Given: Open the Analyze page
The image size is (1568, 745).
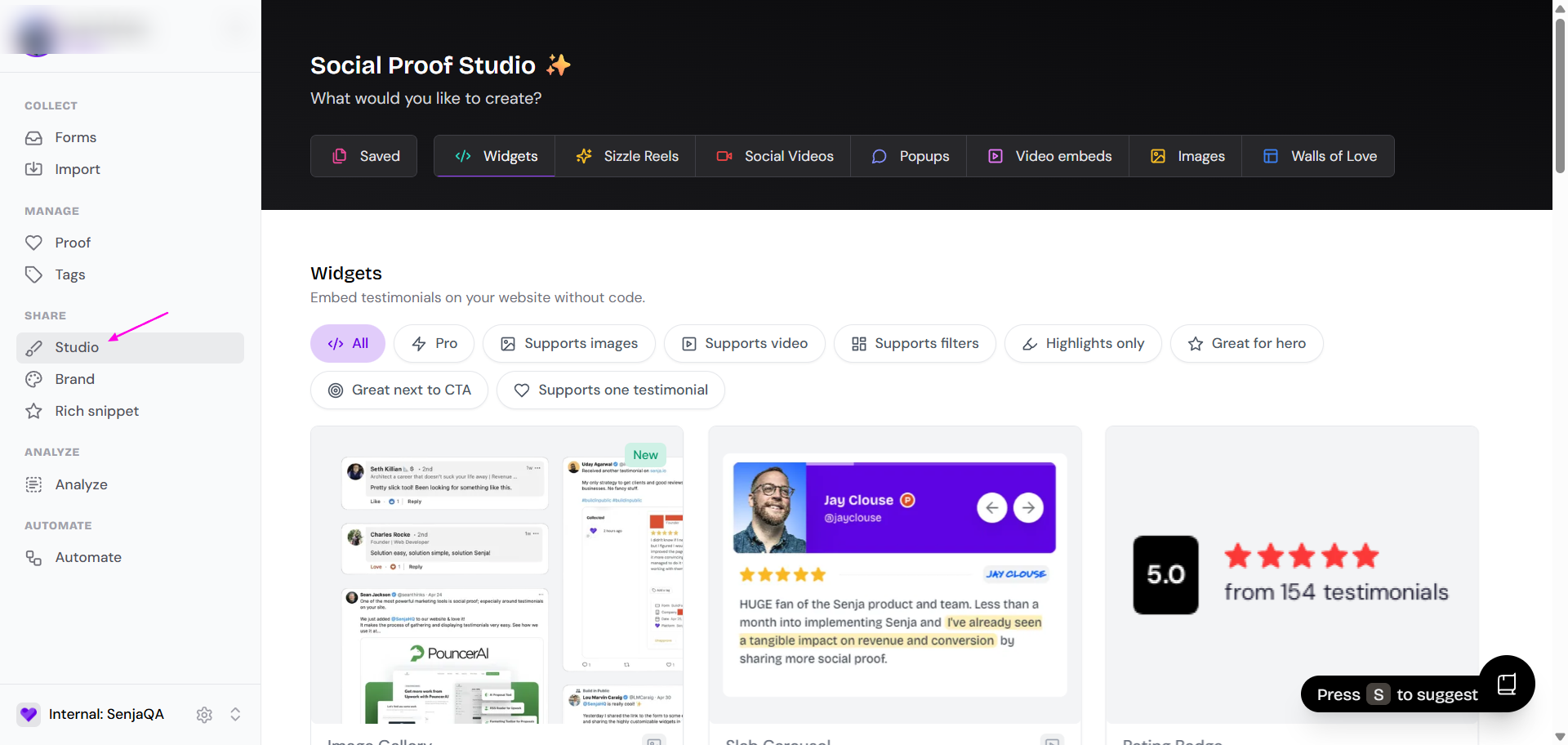Looking at the screenshot, I should click(81, 484).
